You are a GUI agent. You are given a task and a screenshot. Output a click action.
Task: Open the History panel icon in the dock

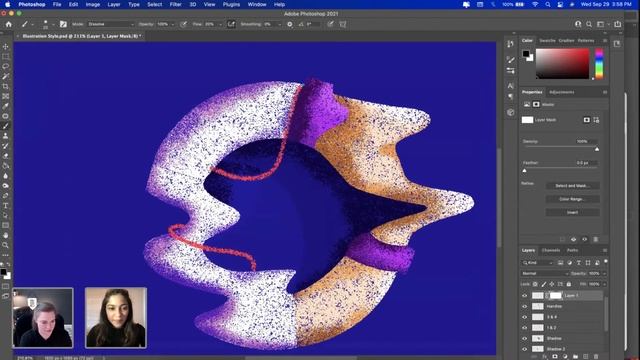click(510, 44)
